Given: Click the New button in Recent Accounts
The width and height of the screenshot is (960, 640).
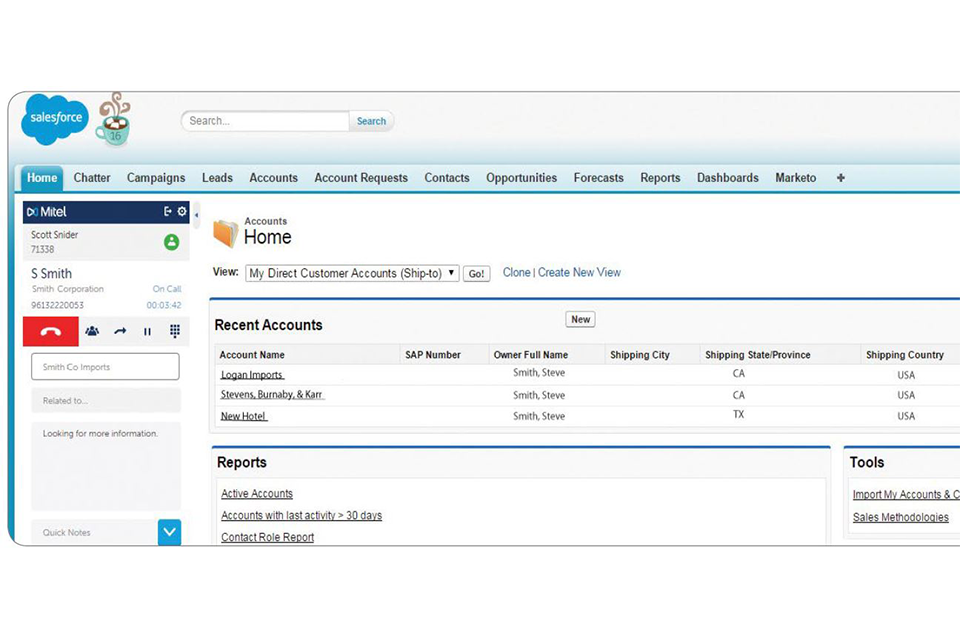Looking at the screenshot, I should (580, 319).
